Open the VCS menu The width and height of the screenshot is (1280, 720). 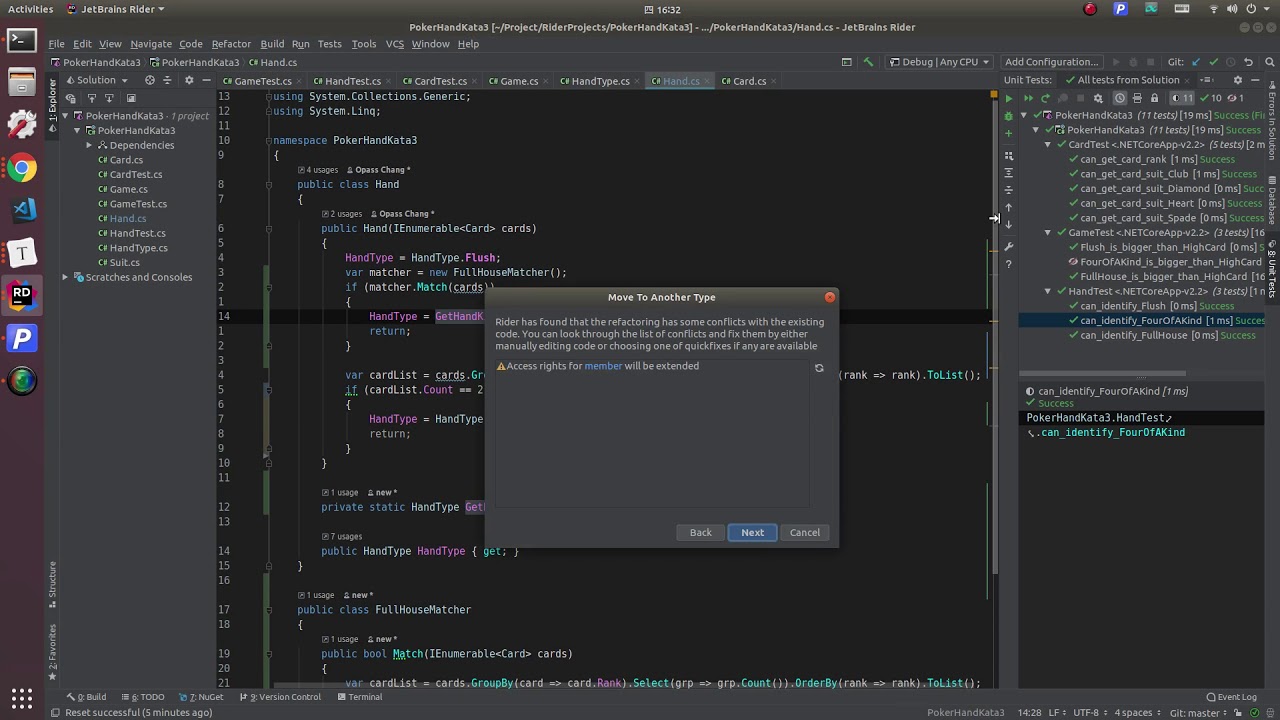(395, 44)
